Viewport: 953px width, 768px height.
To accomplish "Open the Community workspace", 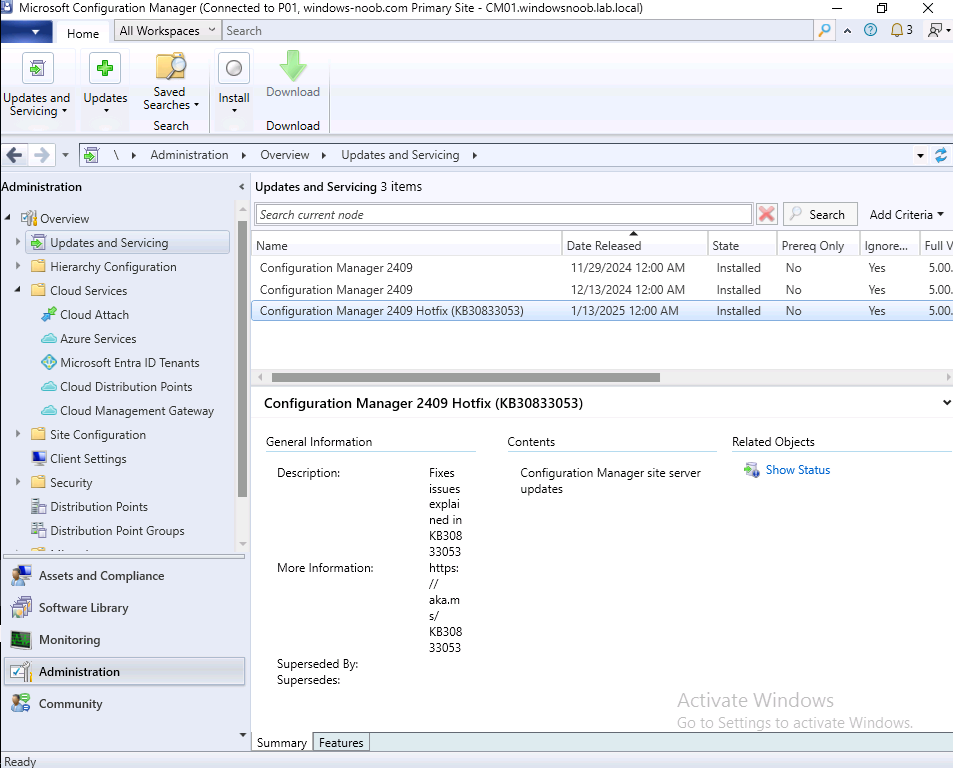I will 124,704.
